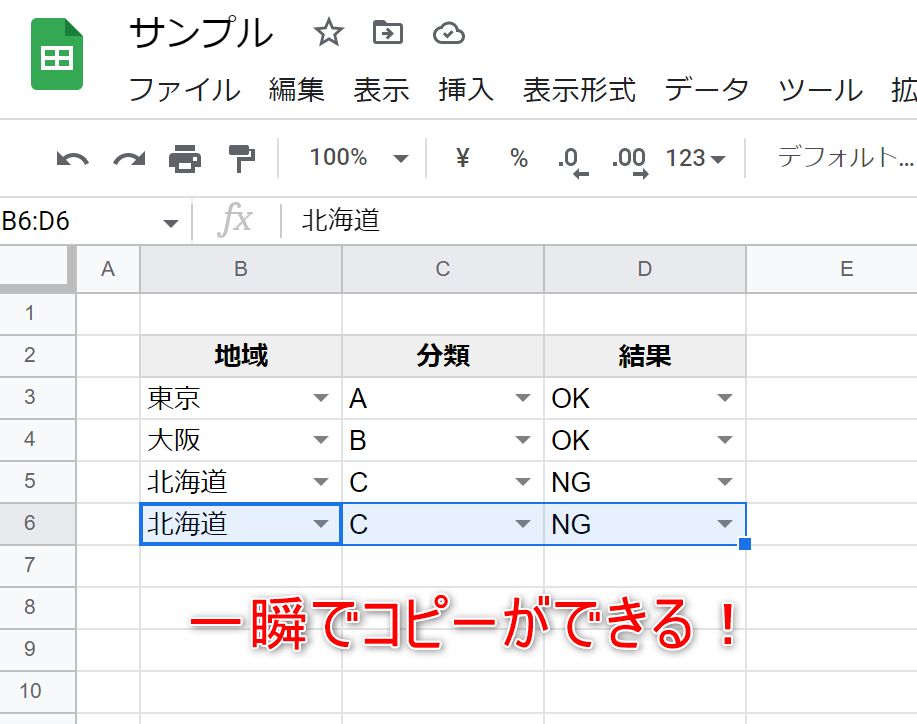Open the ファイル menu
This screenshot has height=724, width=917.
(x=184, y=90)
